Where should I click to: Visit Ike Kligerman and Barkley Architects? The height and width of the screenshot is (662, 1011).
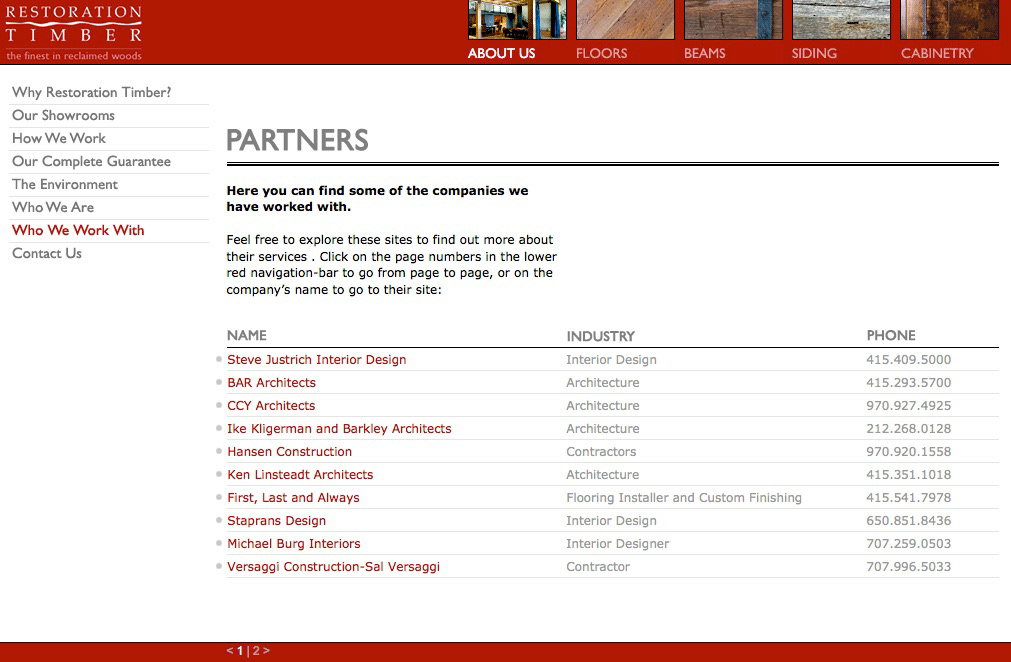click(x=339, y=429)
